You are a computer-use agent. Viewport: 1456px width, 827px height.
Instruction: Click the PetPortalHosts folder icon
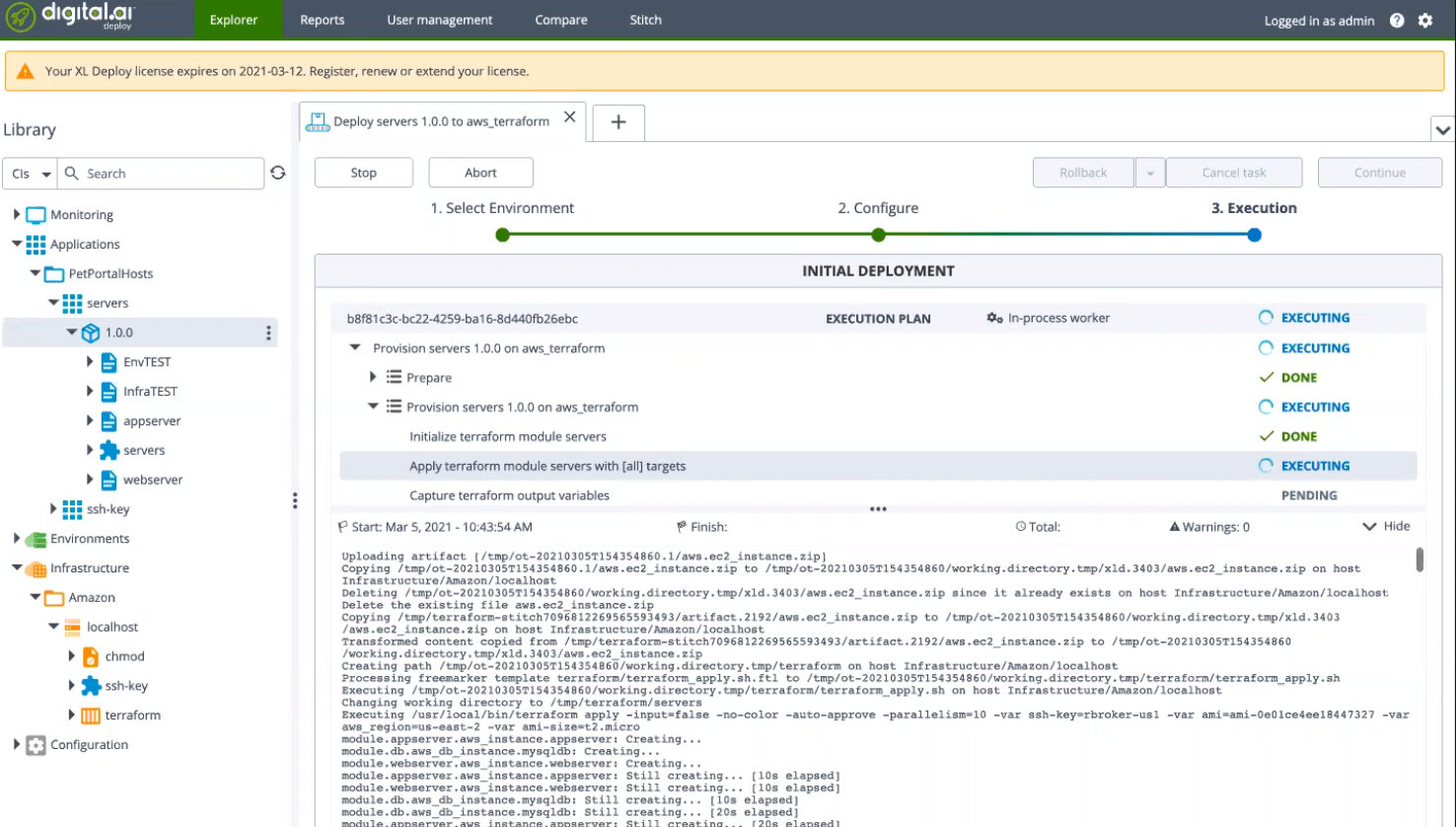[54, 274]
